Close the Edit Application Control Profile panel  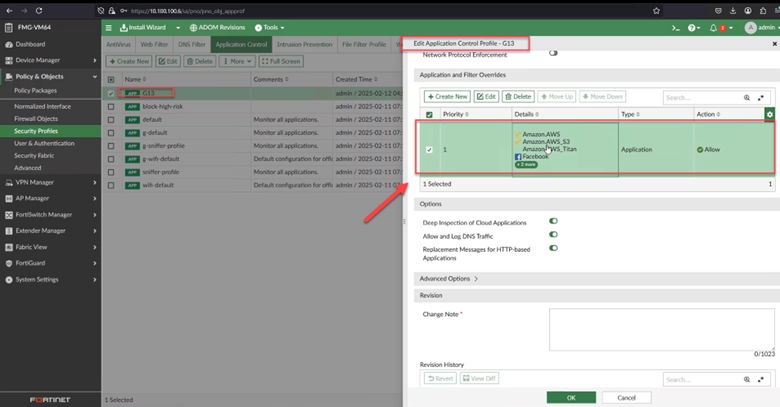(x=775, y=44)
